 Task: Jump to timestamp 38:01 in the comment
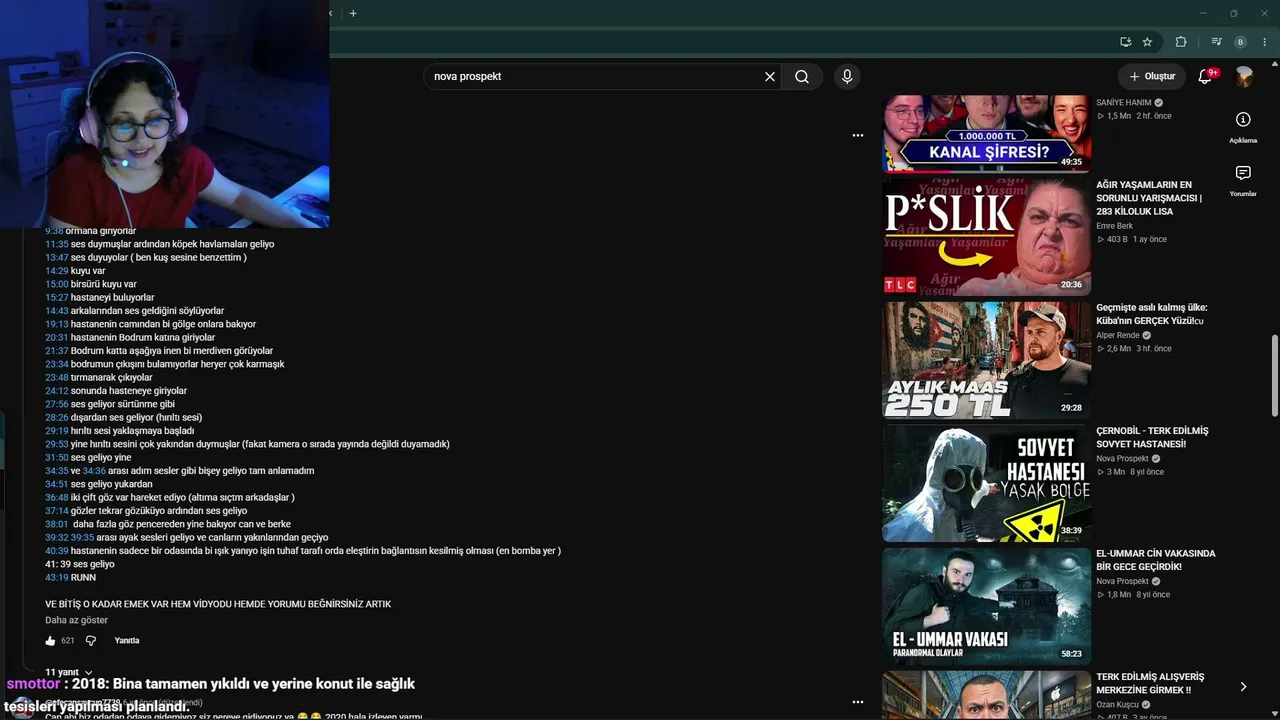56,524
